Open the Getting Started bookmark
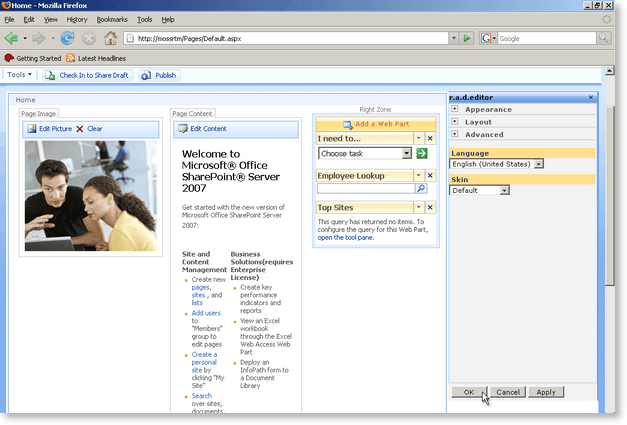This screenshot has height=425, width=627. [33, 58]
